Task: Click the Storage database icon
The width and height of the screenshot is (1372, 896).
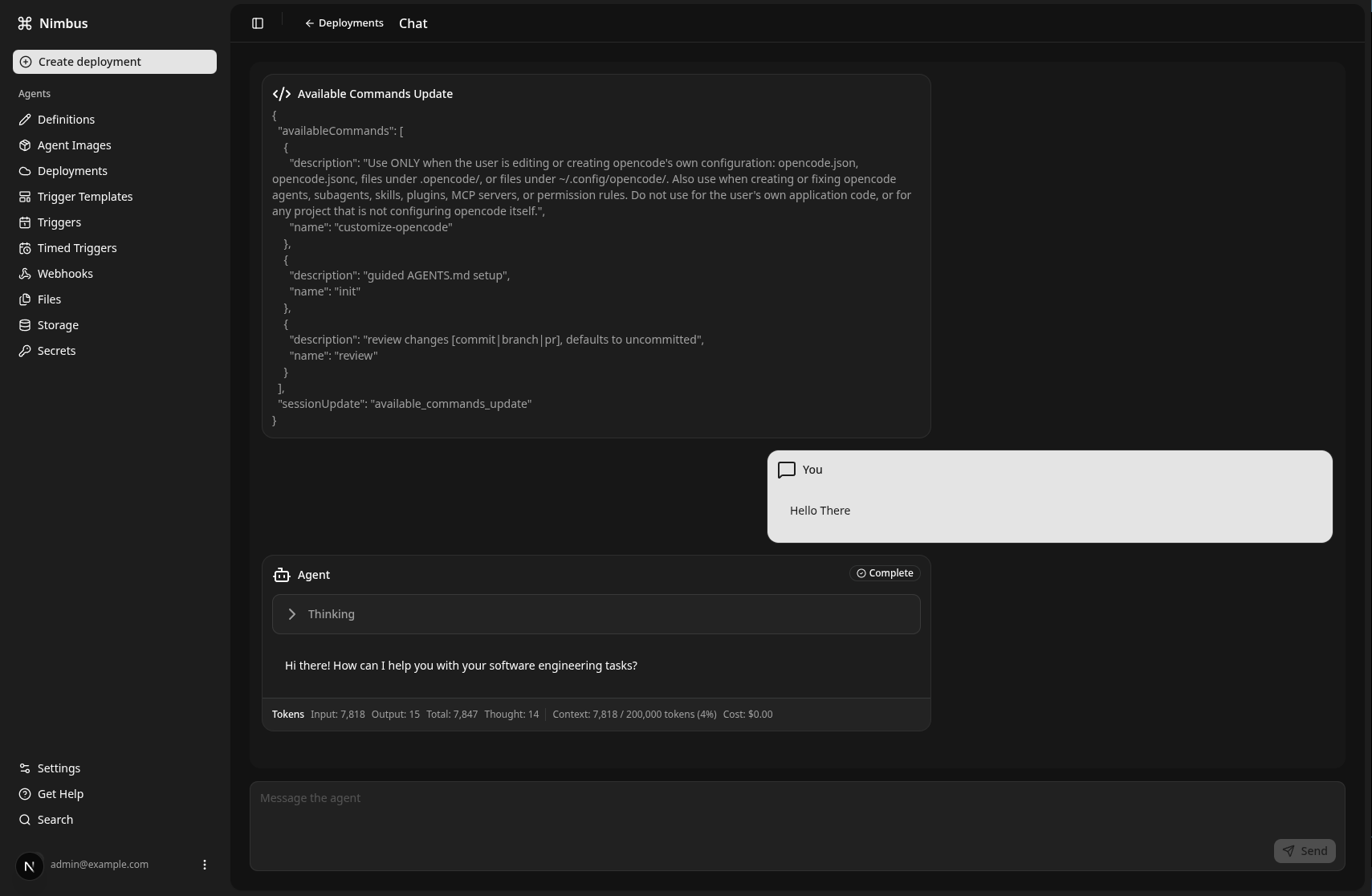Action: pyautogui.click(x=25, y=325)
